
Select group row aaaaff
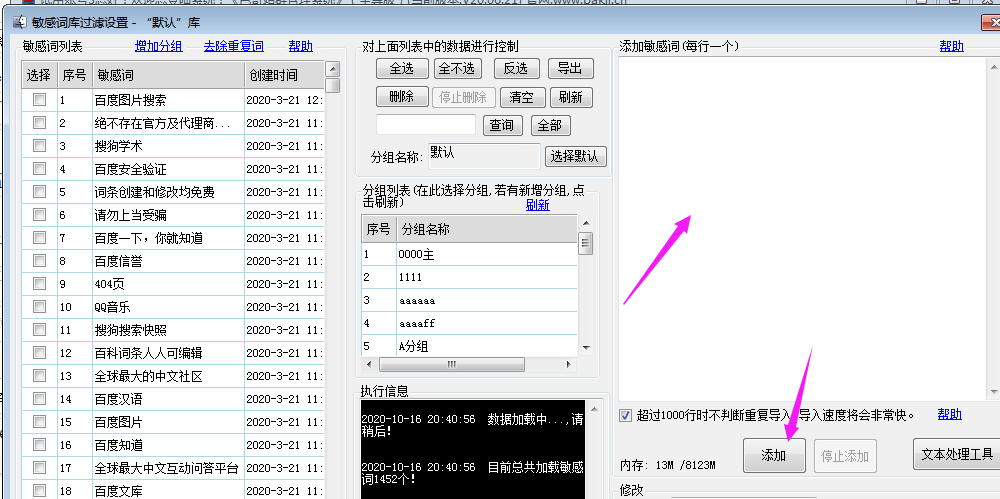click(469, 323)
